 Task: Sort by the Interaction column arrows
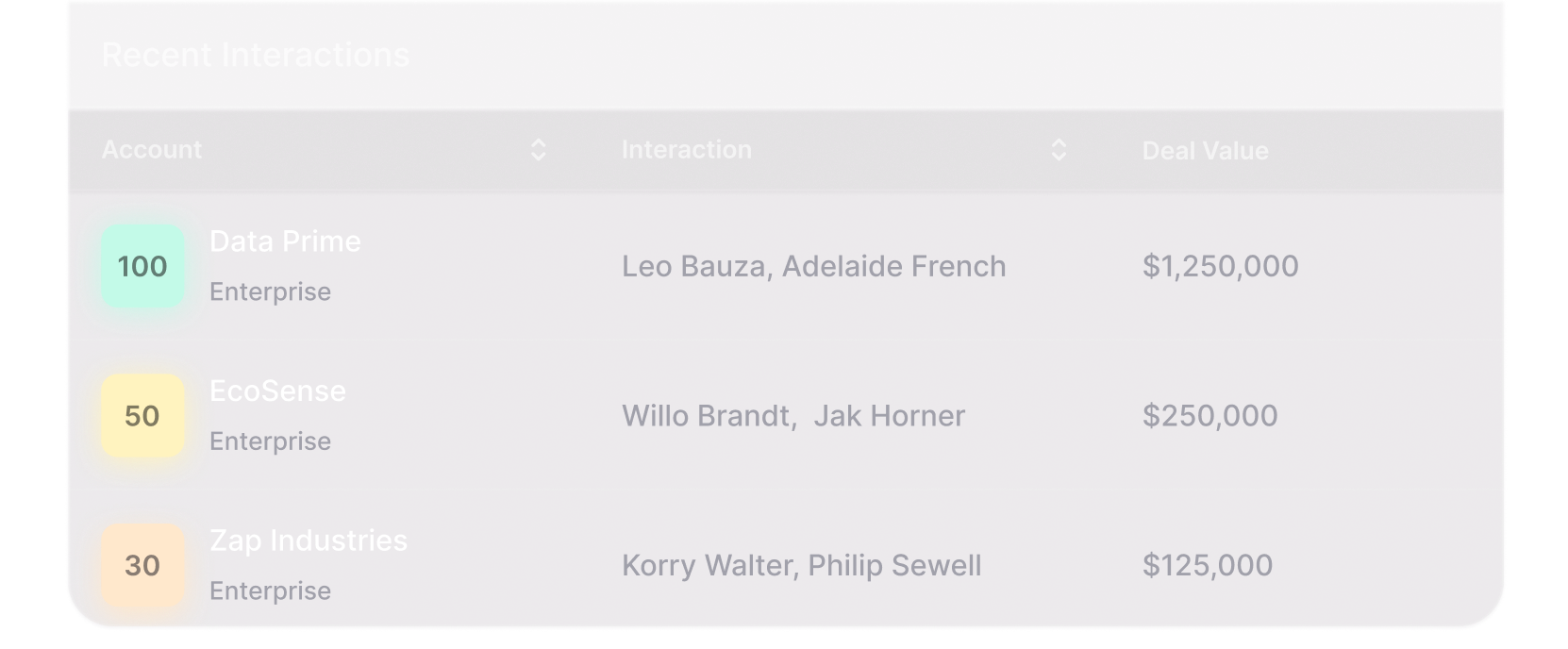click(1059, 150)
